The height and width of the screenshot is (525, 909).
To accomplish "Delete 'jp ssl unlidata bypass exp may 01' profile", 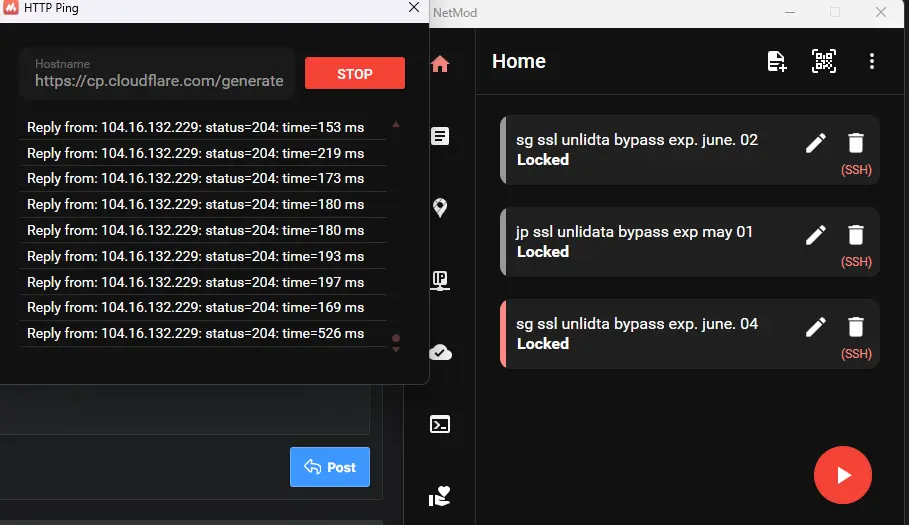I will 856,235.
